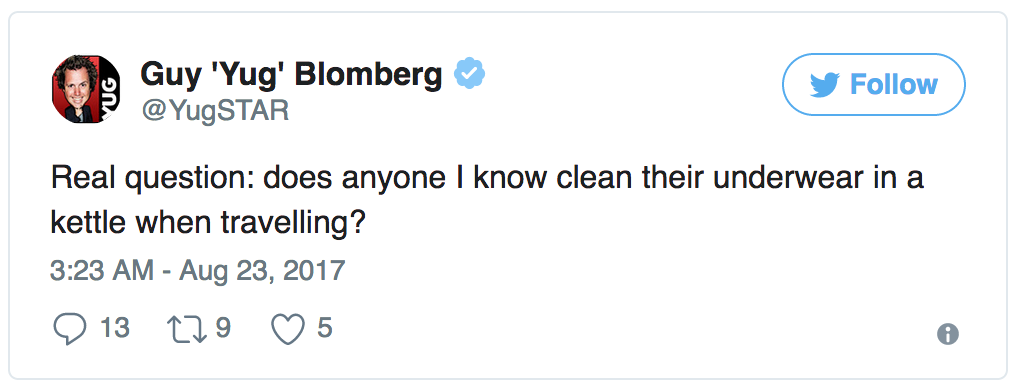The image size is (1018, 392).
Task: Open Guy 'Yug' Blomberg's profile name link
Action: point(292,75)
